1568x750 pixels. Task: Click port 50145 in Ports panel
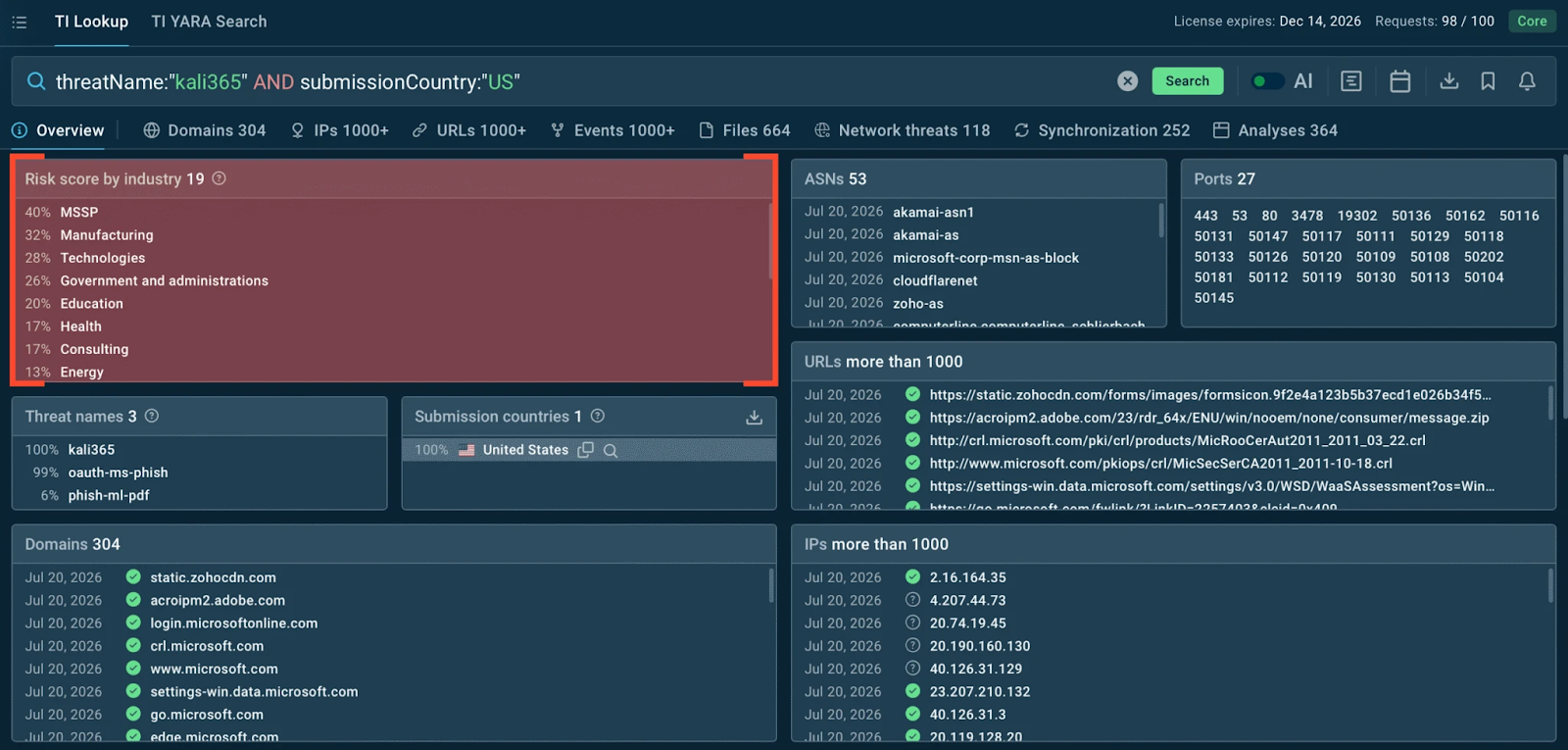(1213, 298)
